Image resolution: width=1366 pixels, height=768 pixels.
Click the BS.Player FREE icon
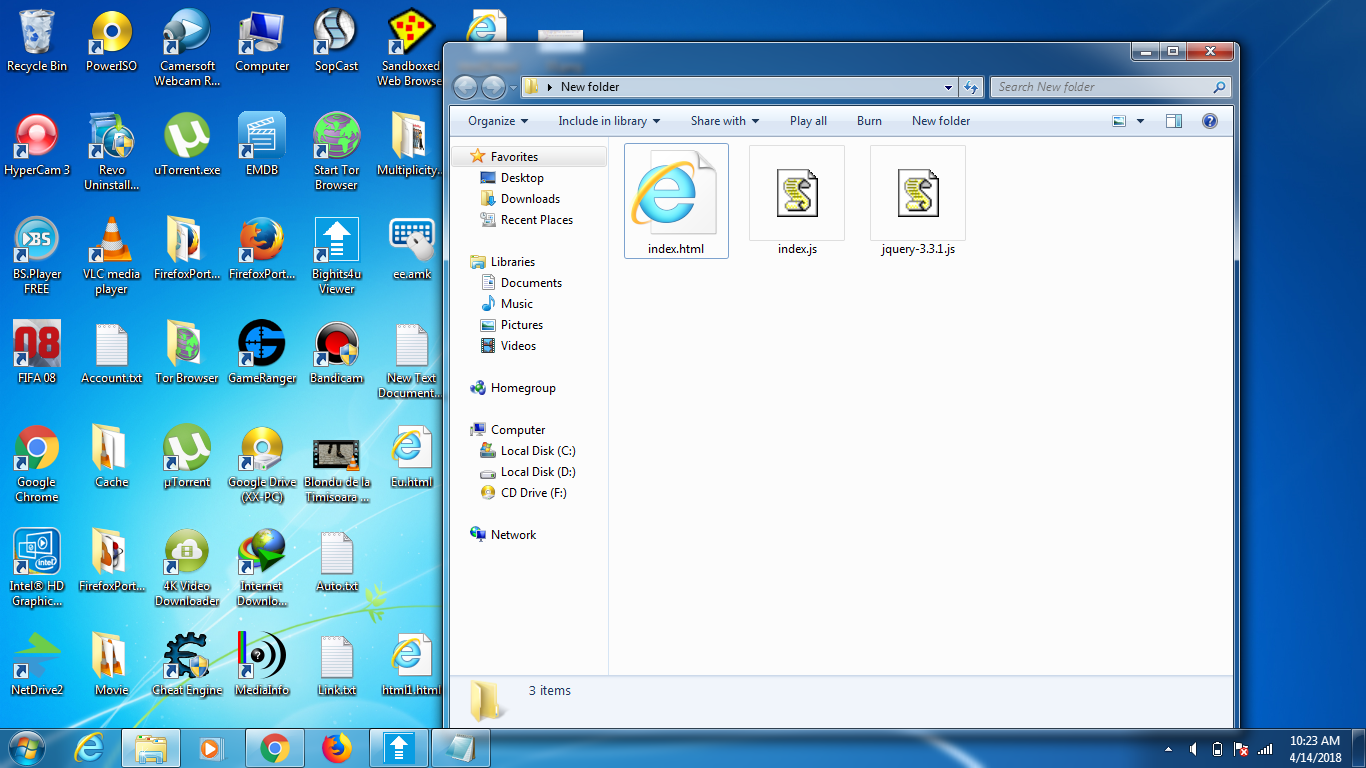pyautogui.click(x=37, y=256)
